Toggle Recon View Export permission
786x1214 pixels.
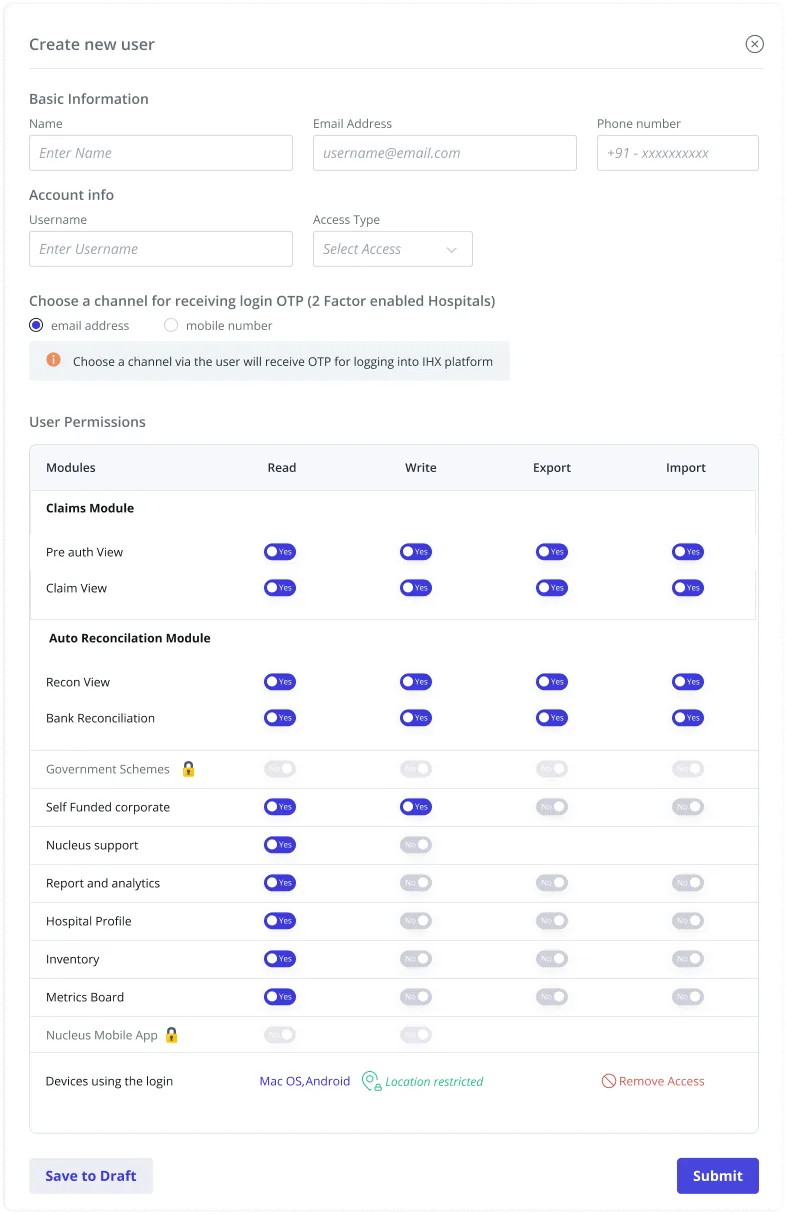(x=552, y=682)
